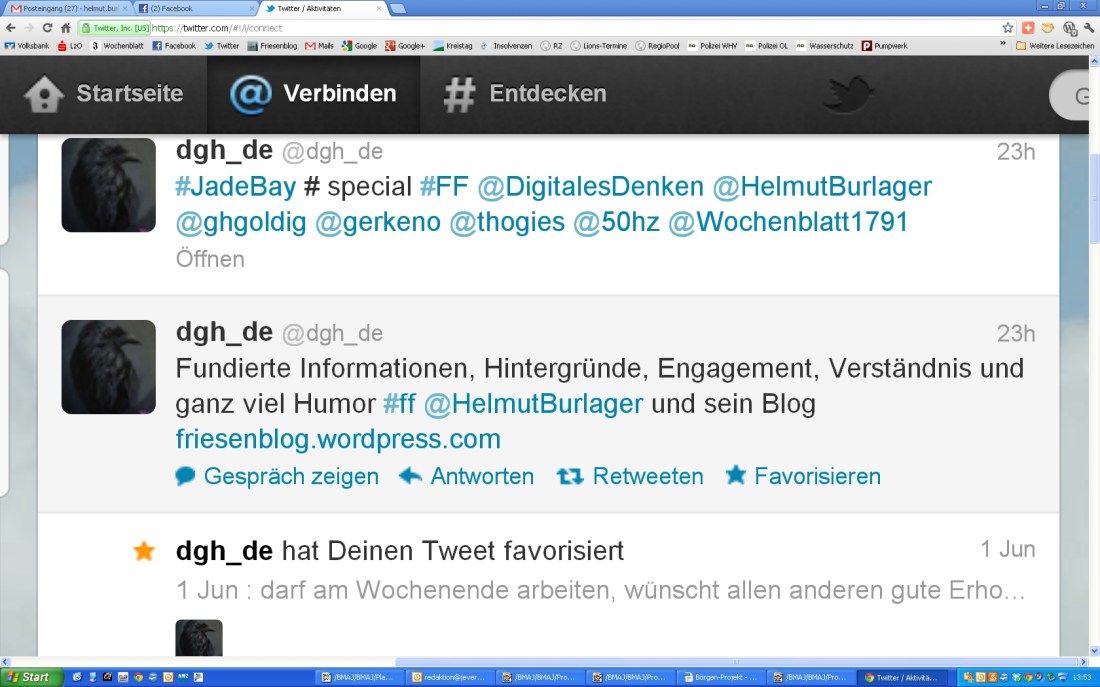Favorite the tweet via the Favorisieren star

coord(736,475)
